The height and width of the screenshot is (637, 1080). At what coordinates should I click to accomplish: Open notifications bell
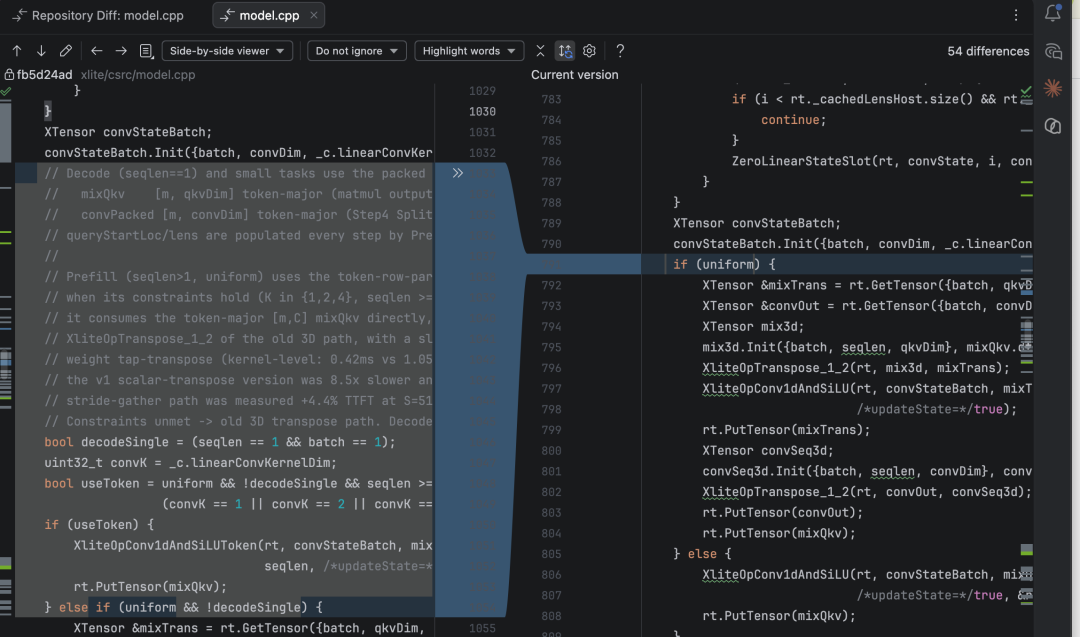[1052, 13]
